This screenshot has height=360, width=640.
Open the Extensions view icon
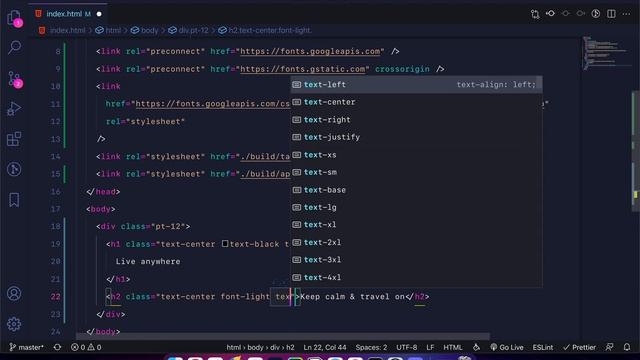coord(14,139)
